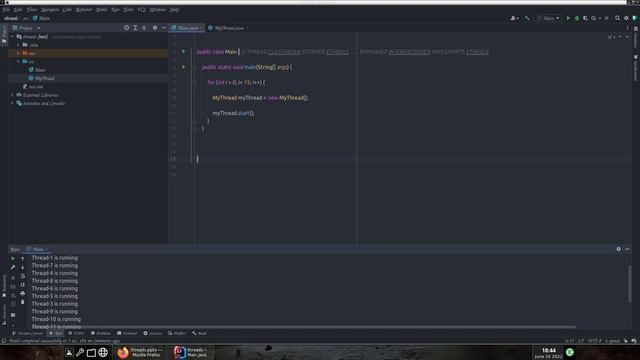This screenshot has width=640, height=360.
Task: Open Profiler tool window button
Action: pos(177,333)
